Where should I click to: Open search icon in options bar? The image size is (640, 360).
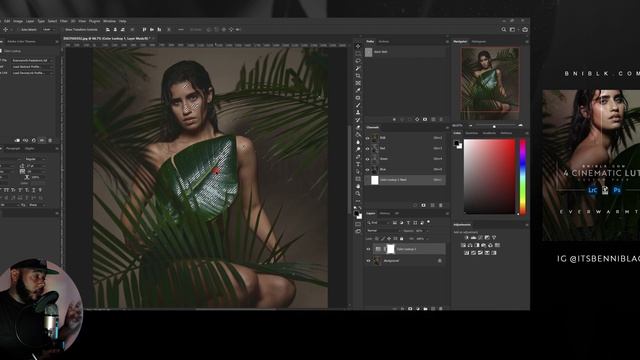[504, 29]
